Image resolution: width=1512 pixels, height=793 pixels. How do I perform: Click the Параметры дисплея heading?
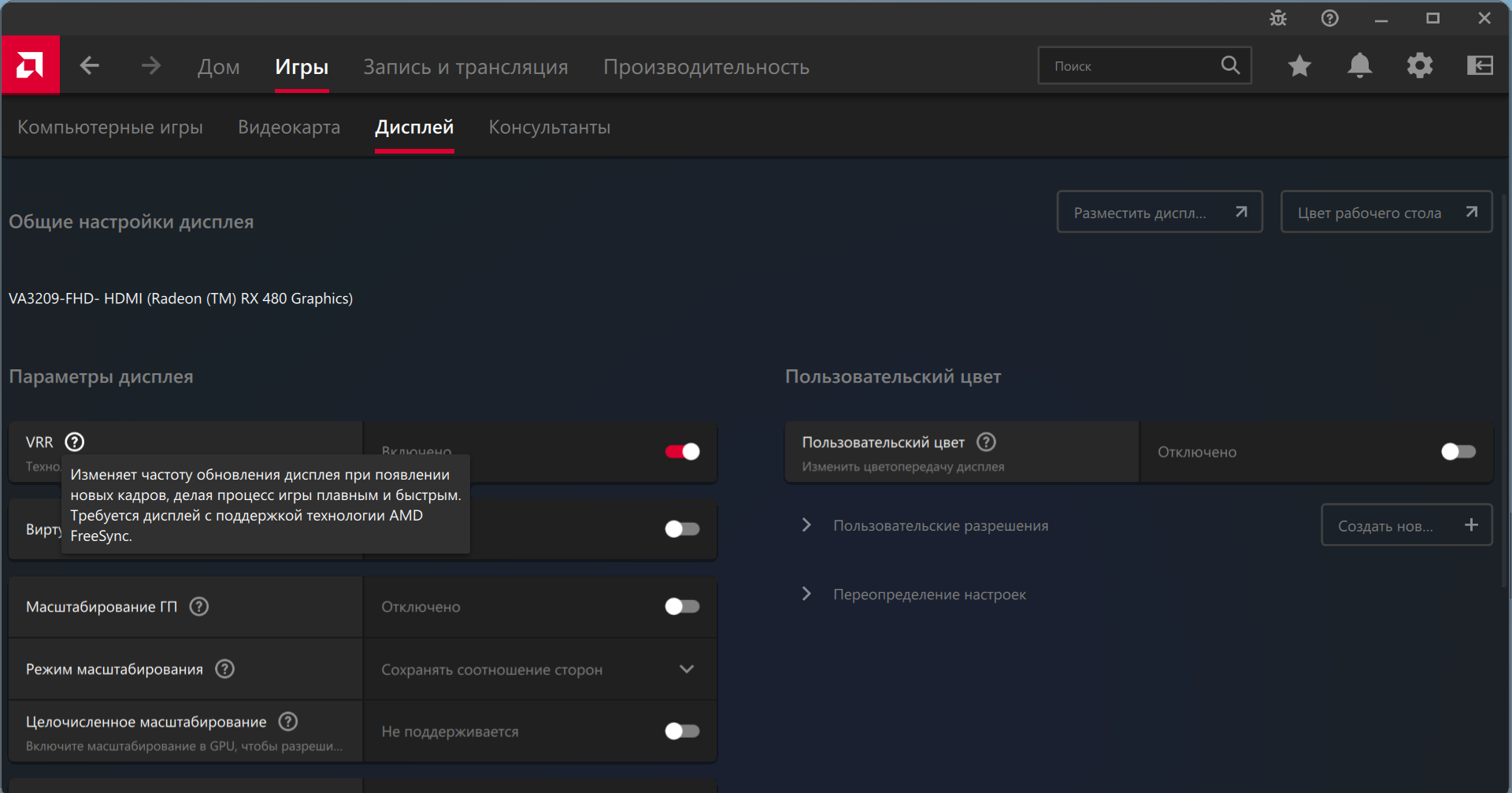coord(101,376)
